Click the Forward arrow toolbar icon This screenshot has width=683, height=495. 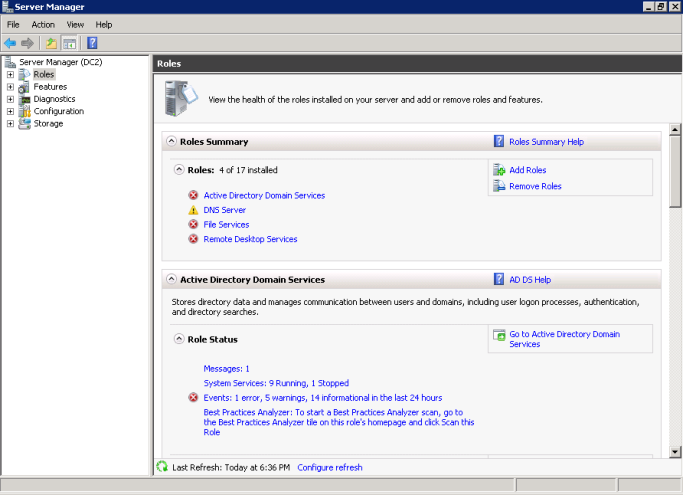(x=27, y=43)
